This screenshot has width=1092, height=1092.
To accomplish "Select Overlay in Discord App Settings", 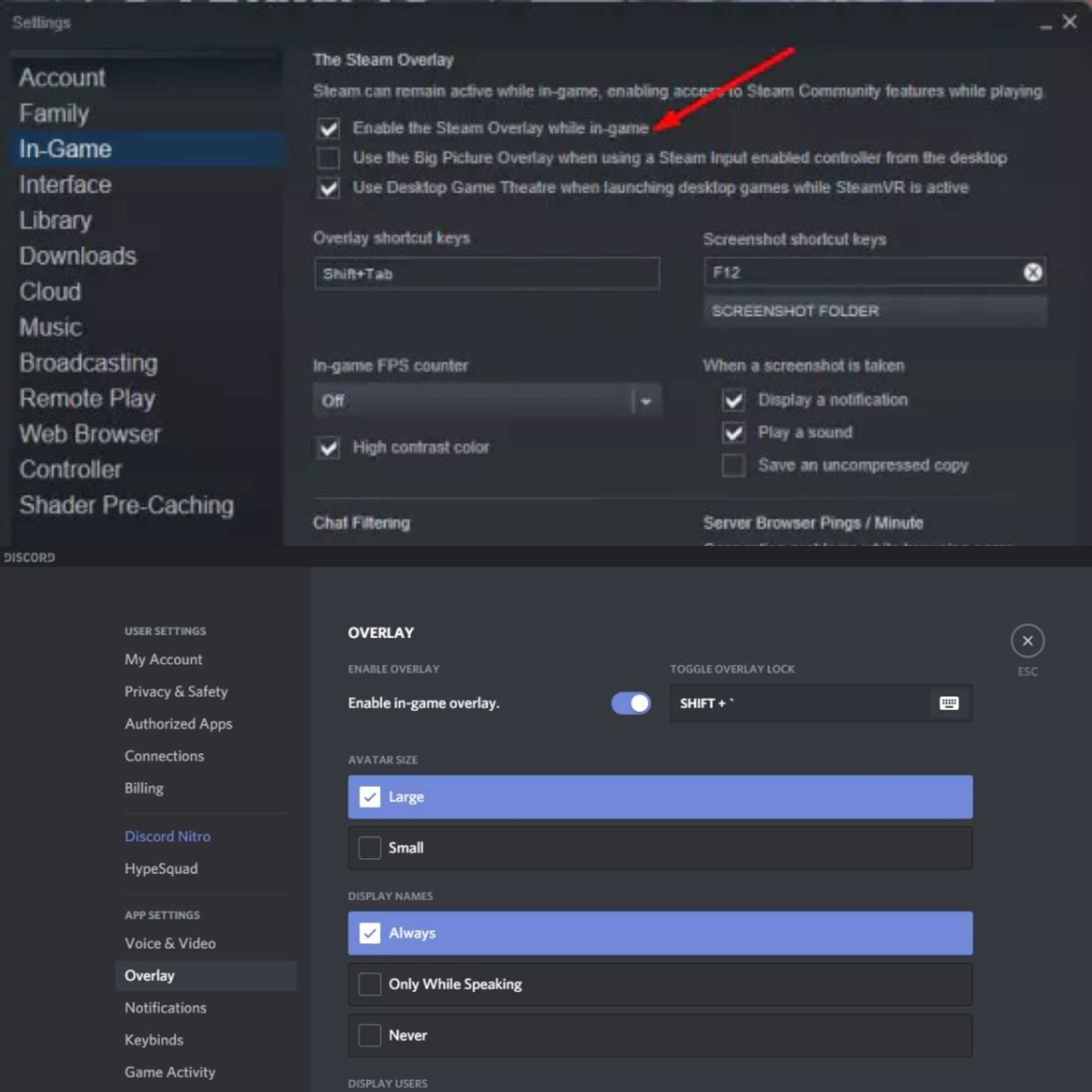I will (206, 975).
